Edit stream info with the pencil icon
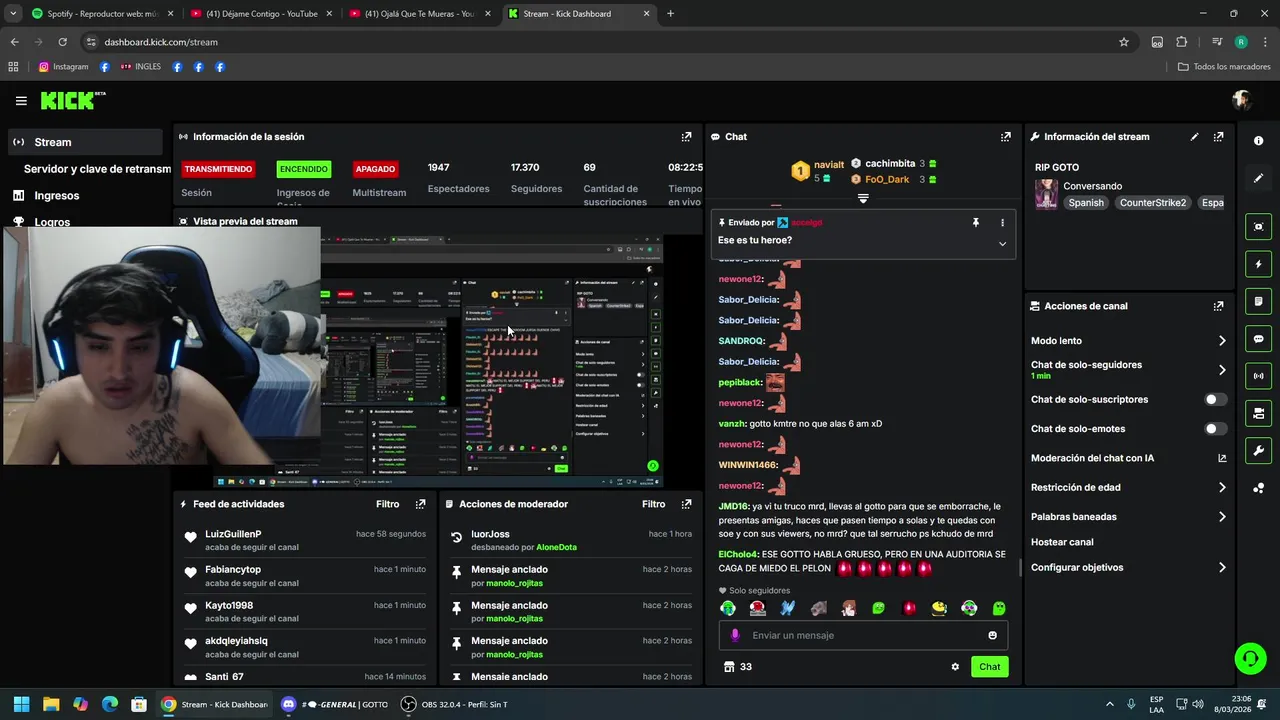The height and width of the screenshot is (720, 1280). tap(1194, 137)
